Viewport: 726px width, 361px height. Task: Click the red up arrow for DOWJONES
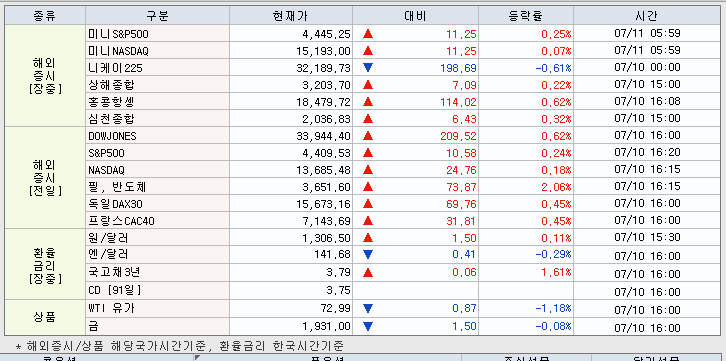pyautogui.click(x=368, y=136)
